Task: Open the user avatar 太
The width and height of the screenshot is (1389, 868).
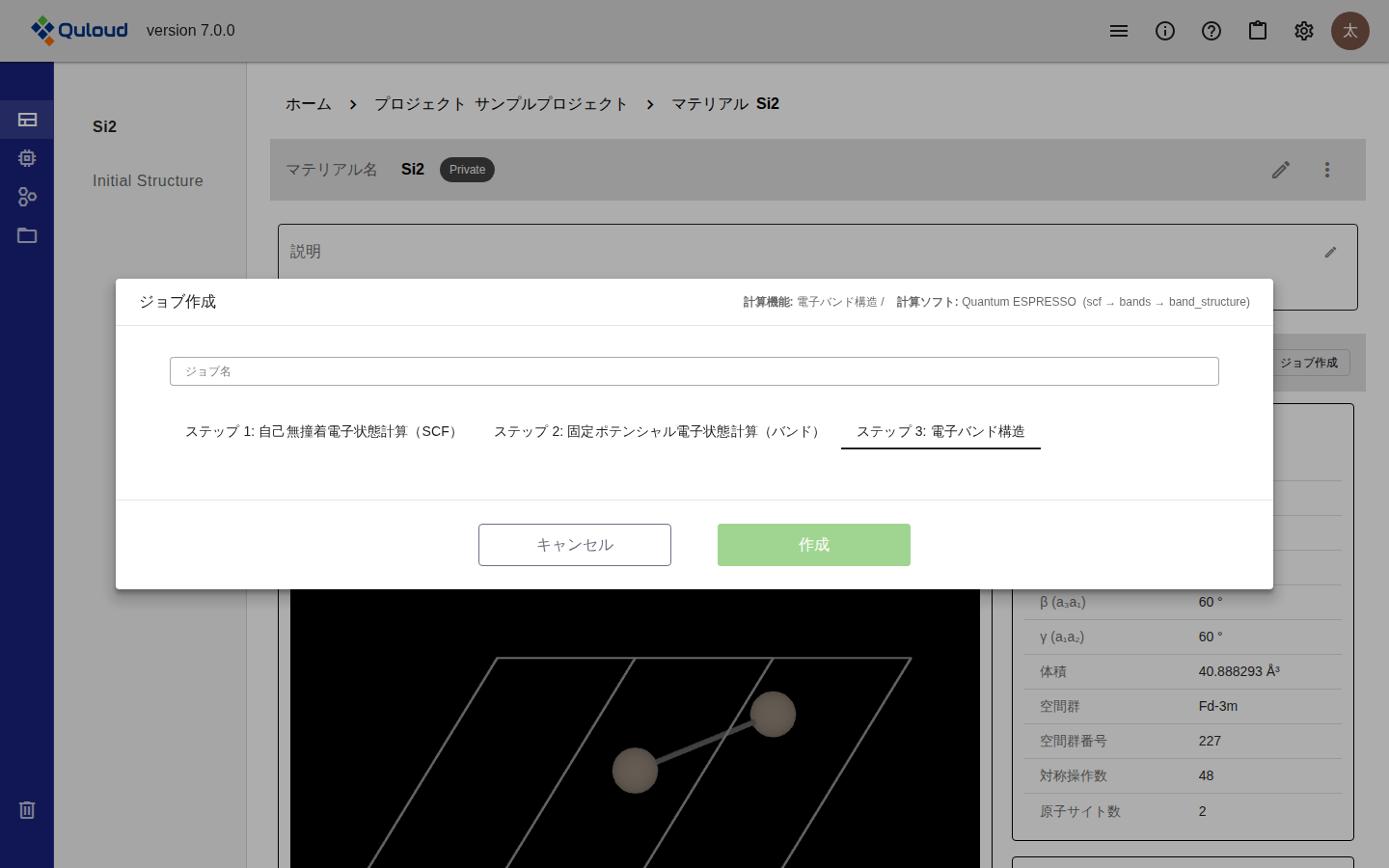Action: (1350, 31)
